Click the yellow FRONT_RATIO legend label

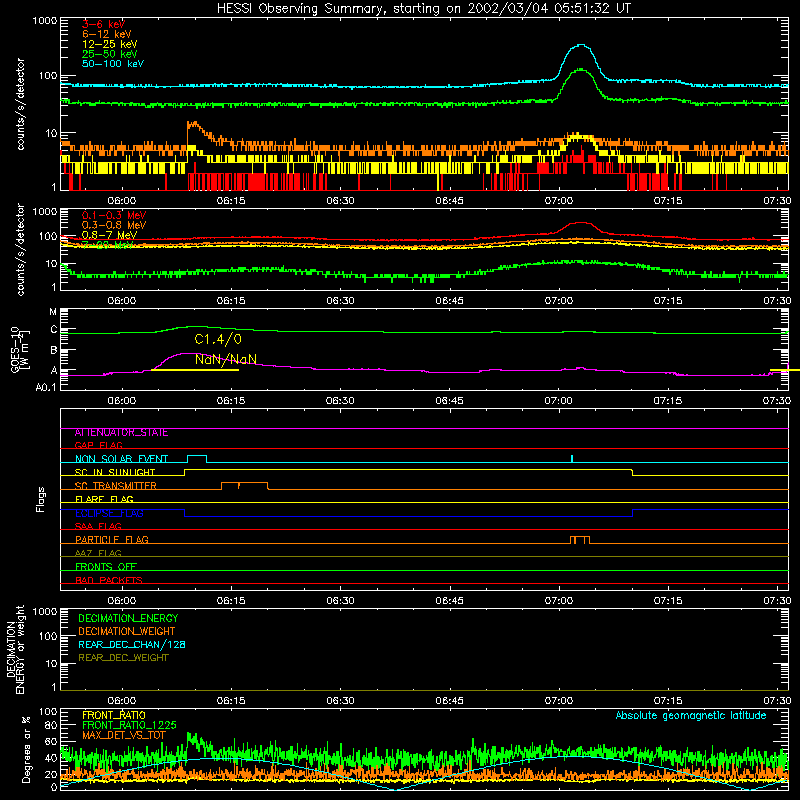pos(114,715)
